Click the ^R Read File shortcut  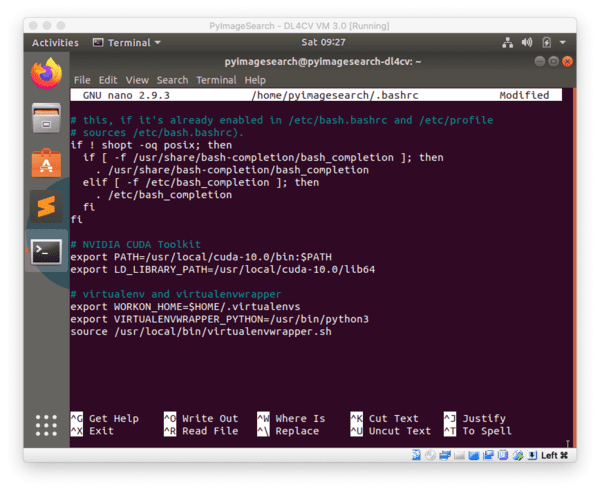[201, 431]
